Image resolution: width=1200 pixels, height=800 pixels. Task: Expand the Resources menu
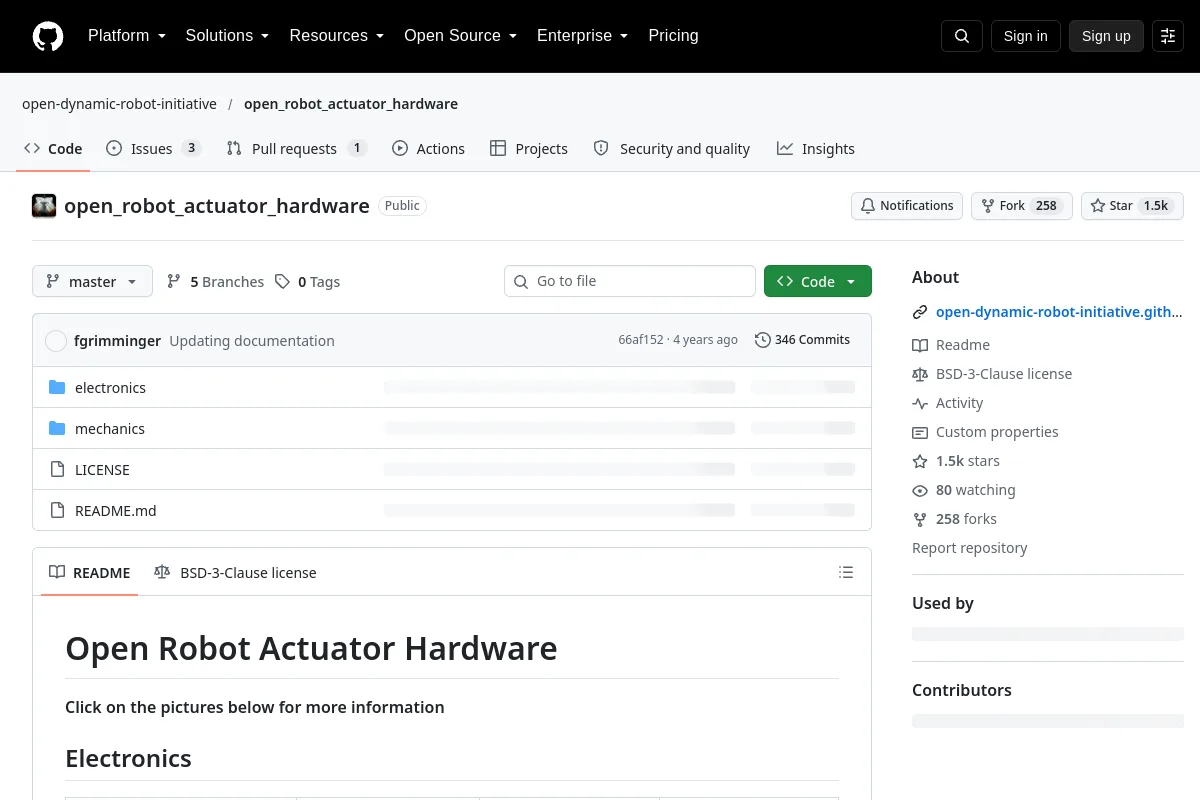(337, 36)
